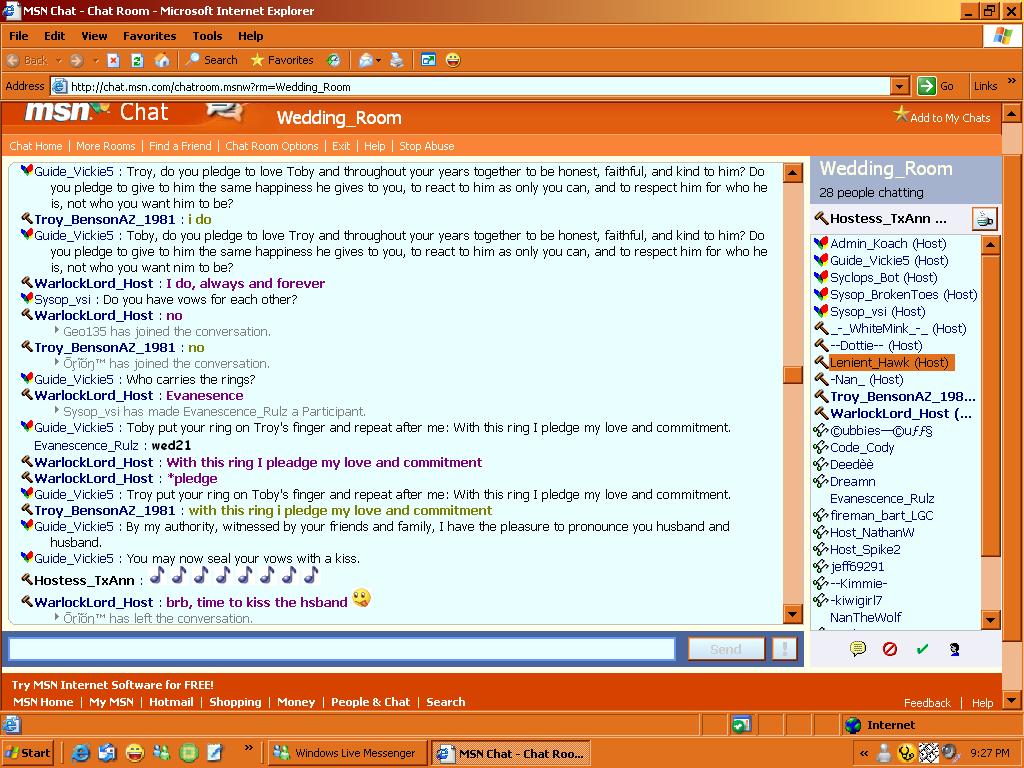Click the People & Chat footer link
This screenshot has width=1024, height=768.
(x=370, y=702)
